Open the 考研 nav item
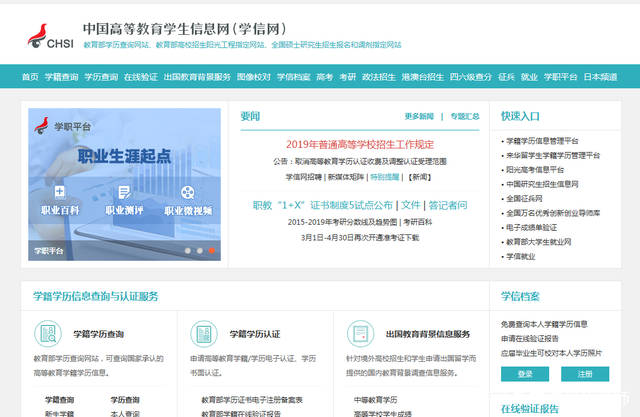Screen dimensions: 640x417 point(347,77)
